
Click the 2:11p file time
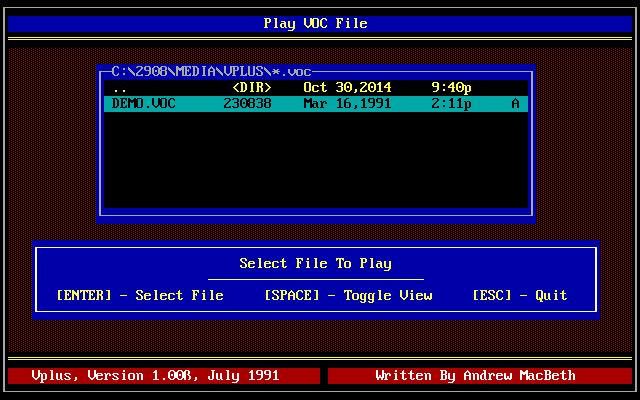click(x=451, y=104)
